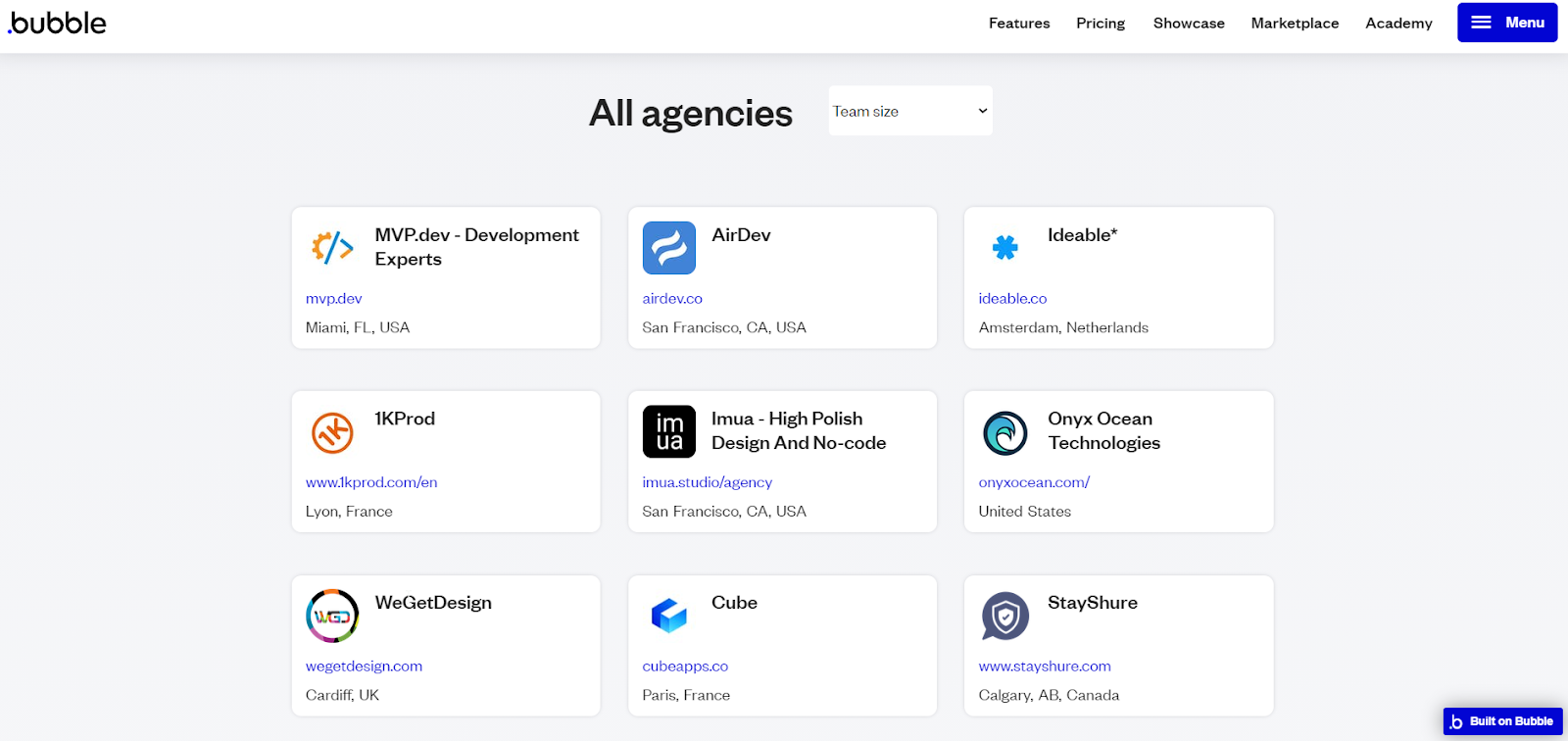Open the Academy nav item
Viewport: 1568px width, 741px height.
click(1398, 23)
